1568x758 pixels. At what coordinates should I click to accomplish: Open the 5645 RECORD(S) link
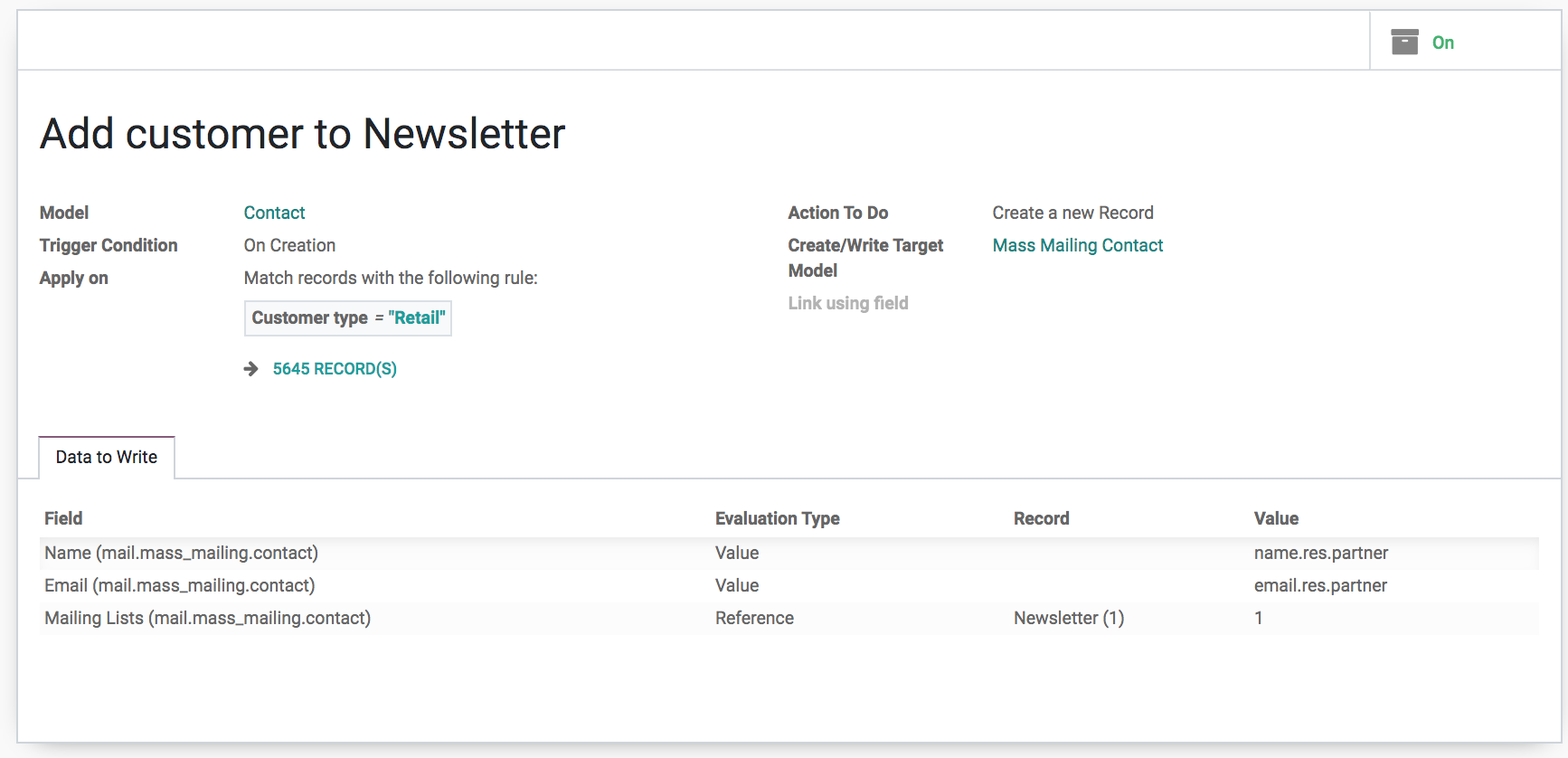coord(335,369)
